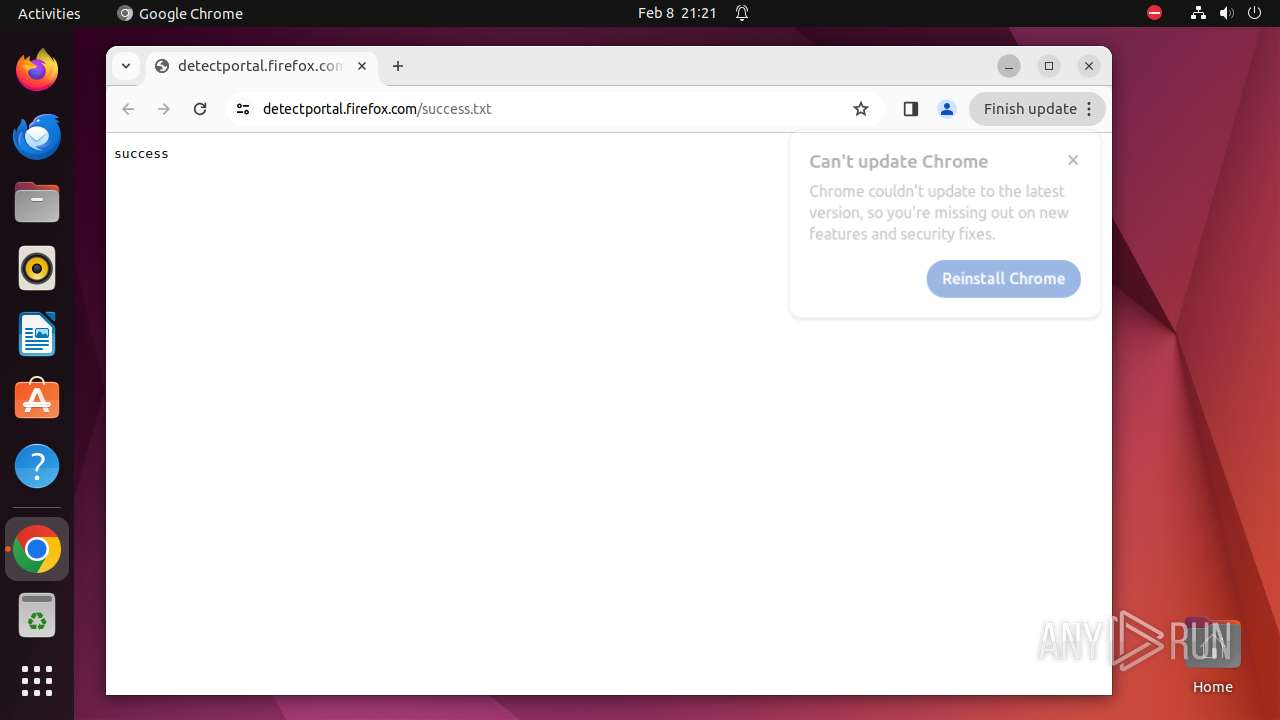Go back with the browser back arrow
This screenshot has width=1280, height=720.
pyautogui.click(x=128, y=109)
